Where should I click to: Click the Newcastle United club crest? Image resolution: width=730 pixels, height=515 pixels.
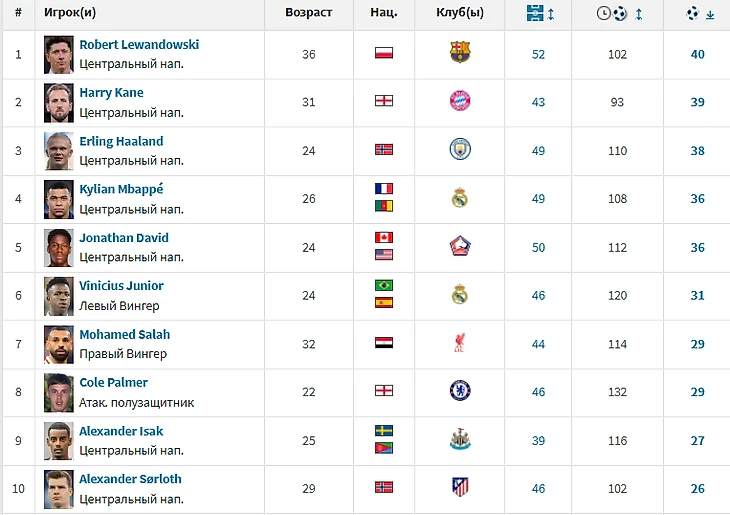(460, 439)
